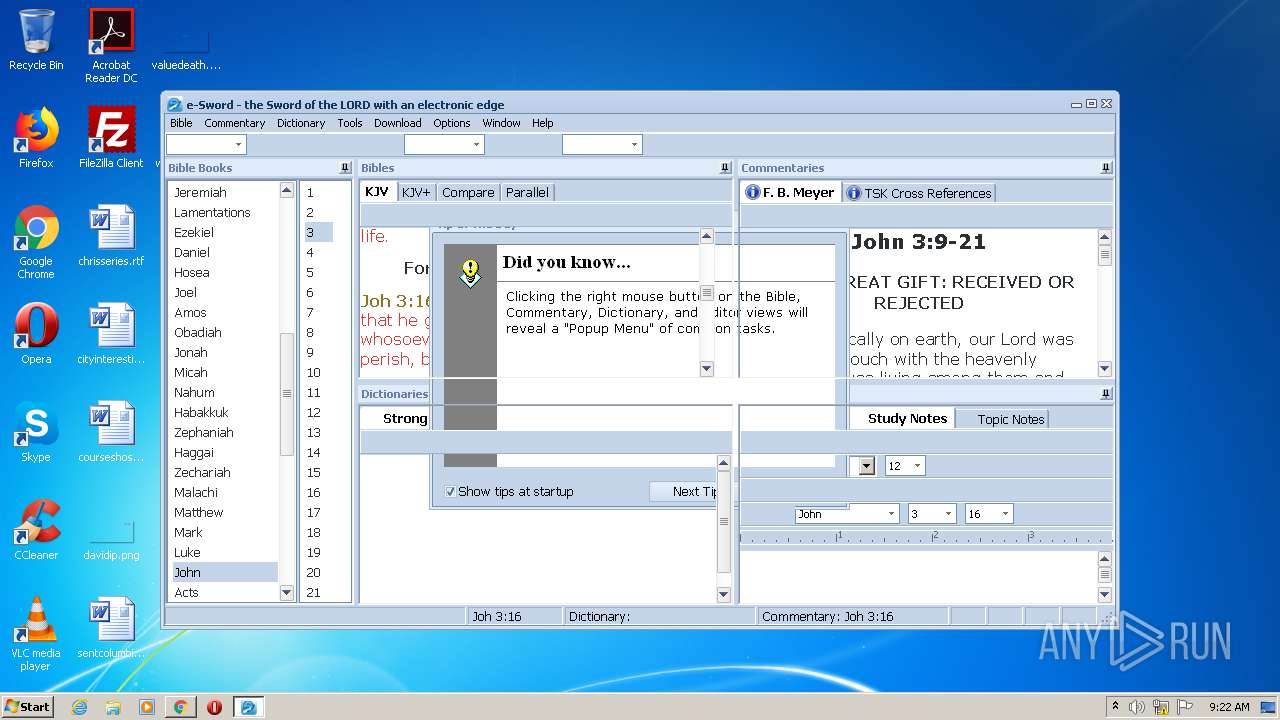Launch CCleaner desktop shortcut
Image resolution: width=1280 pixels, height=720 pixels.
point(36,530)
